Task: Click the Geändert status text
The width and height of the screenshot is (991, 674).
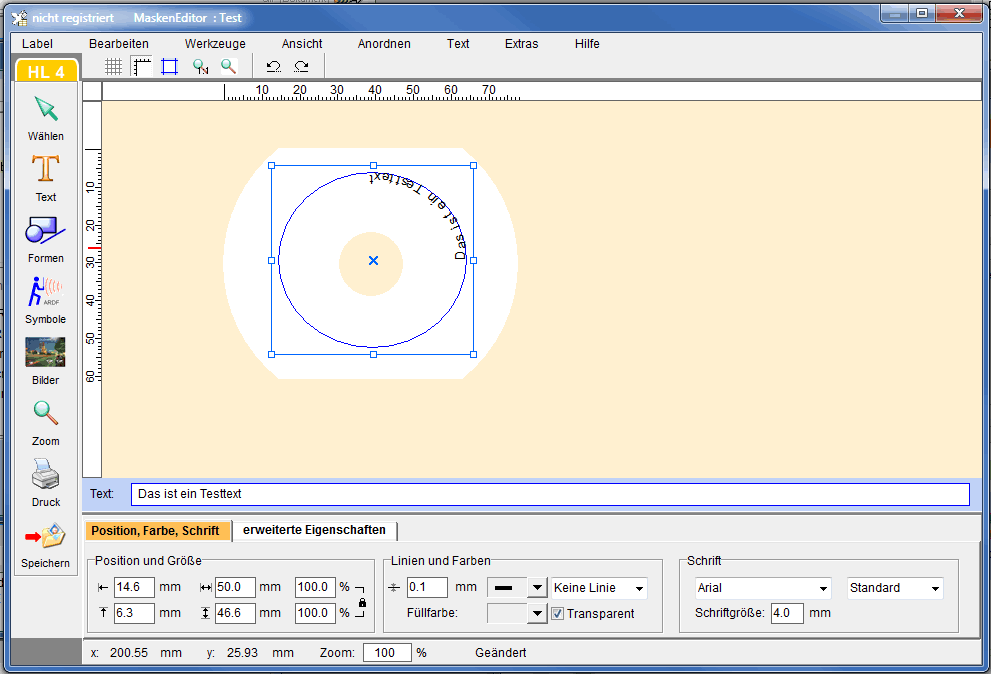Action: point(501,653)
